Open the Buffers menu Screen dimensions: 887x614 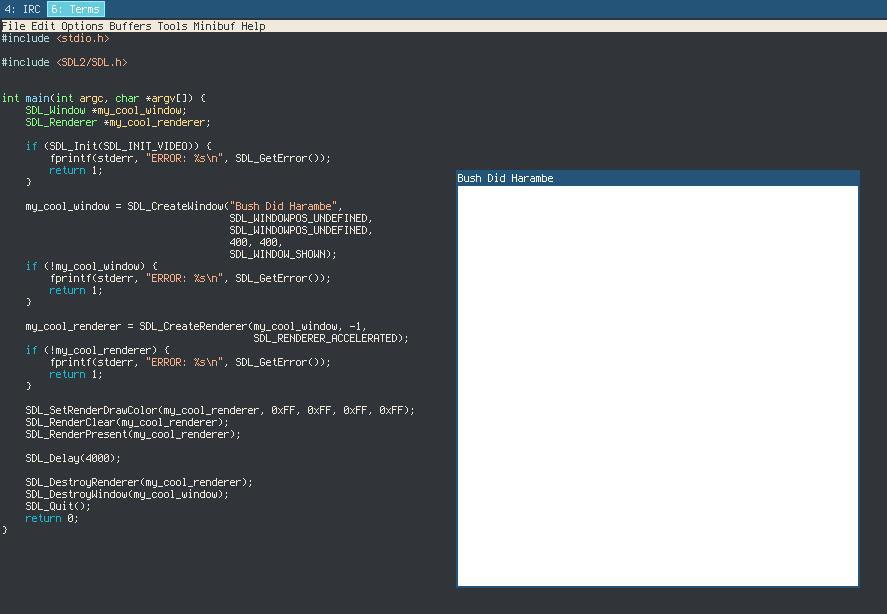coord(130,26)
